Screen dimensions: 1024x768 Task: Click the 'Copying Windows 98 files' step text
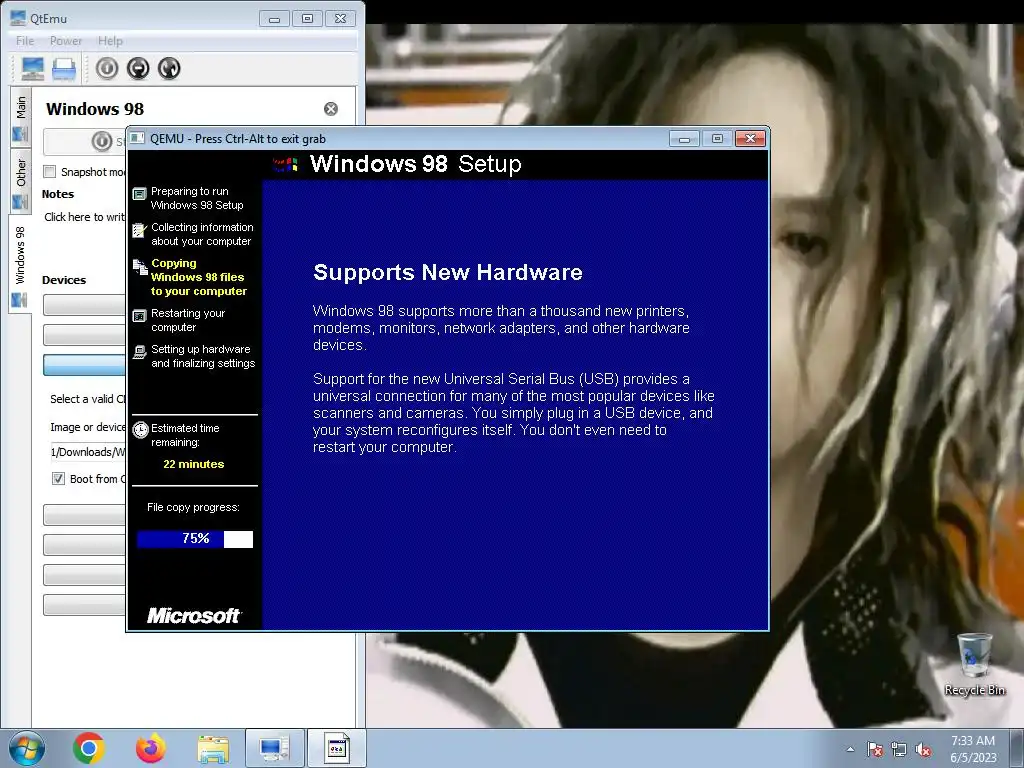click(199, 277)
